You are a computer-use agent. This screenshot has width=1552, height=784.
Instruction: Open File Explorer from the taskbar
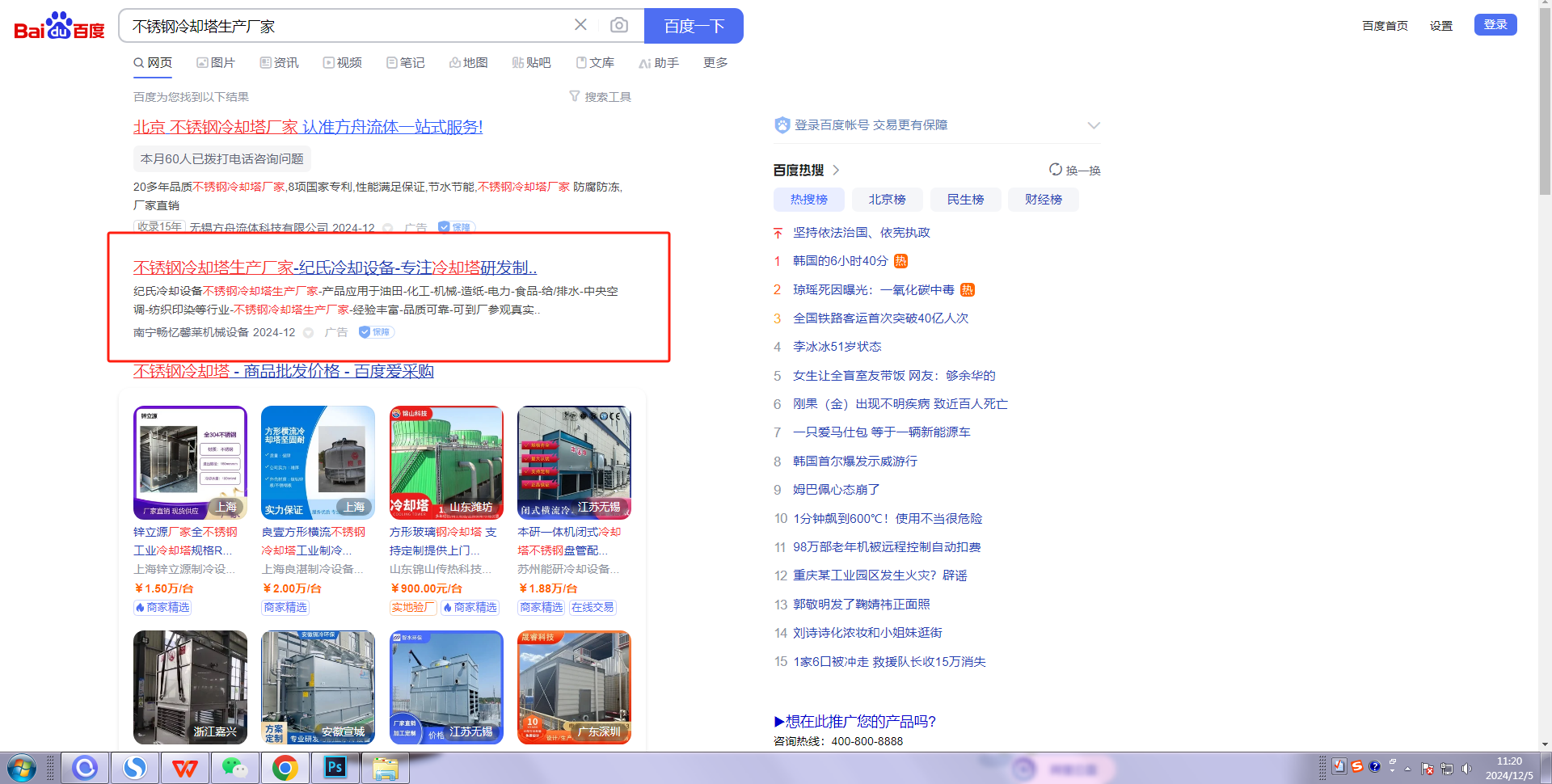click(x=385, y=768)
